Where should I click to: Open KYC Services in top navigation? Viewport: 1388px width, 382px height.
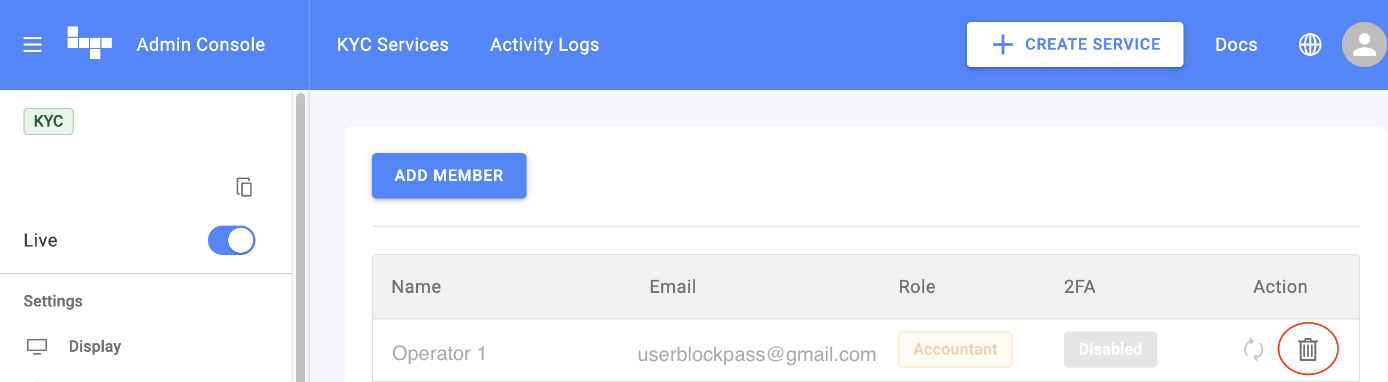(x=393, y=45)
